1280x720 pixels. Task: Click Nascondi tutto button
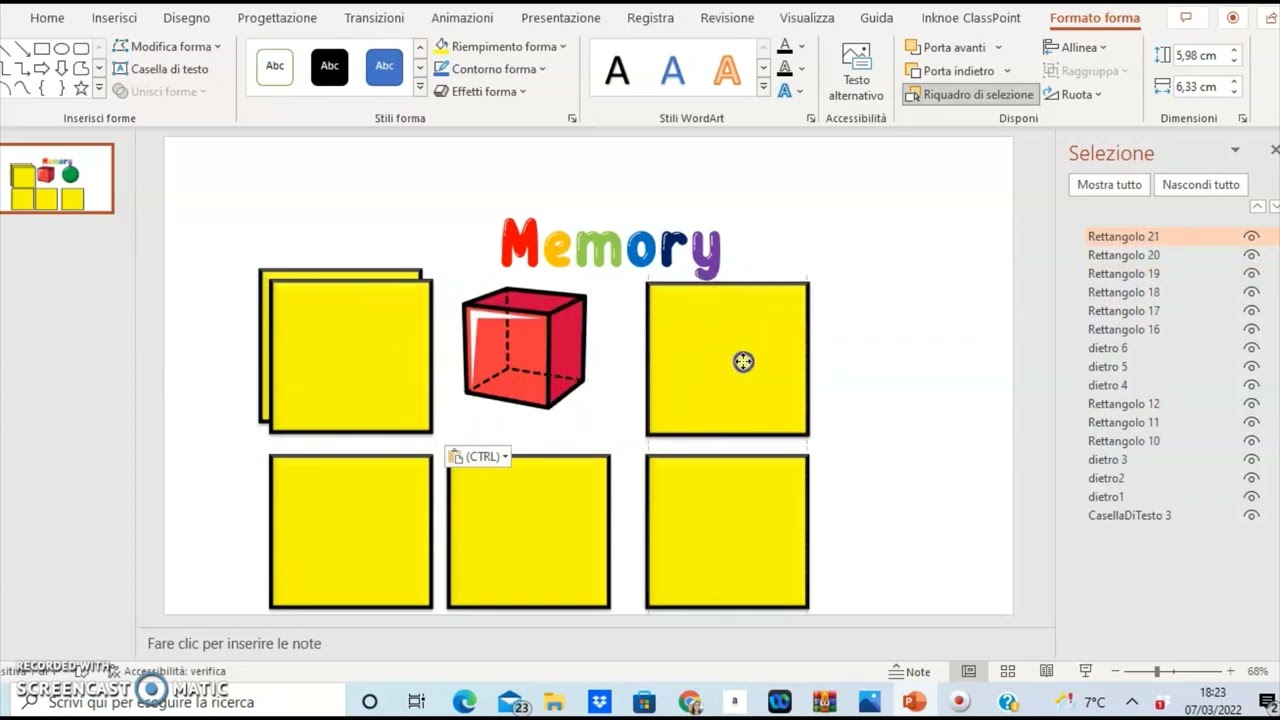point(1200,185)
